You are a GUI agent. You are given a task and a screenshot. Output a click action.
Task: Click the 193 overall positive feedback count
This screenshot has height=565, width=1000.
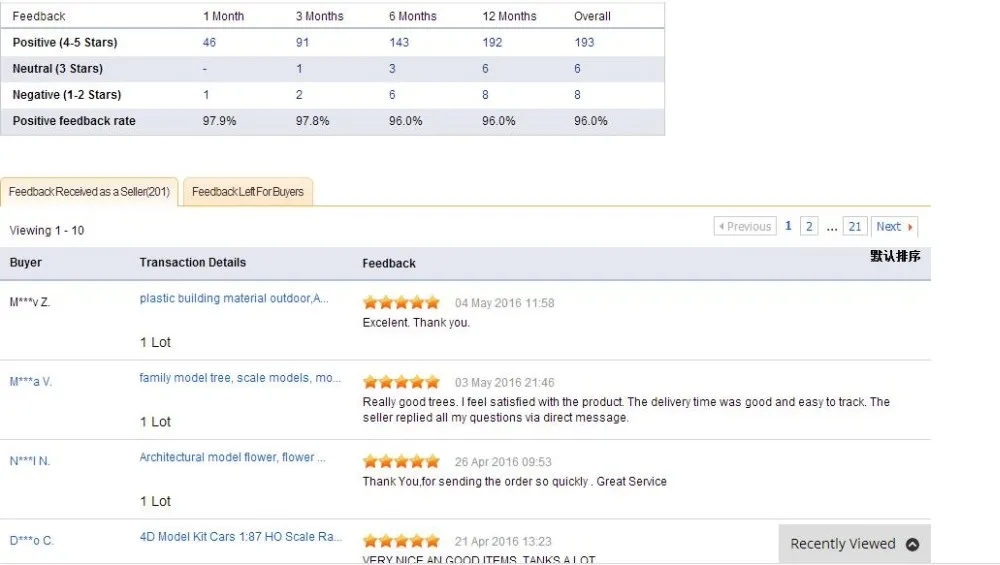click(584, 43)
